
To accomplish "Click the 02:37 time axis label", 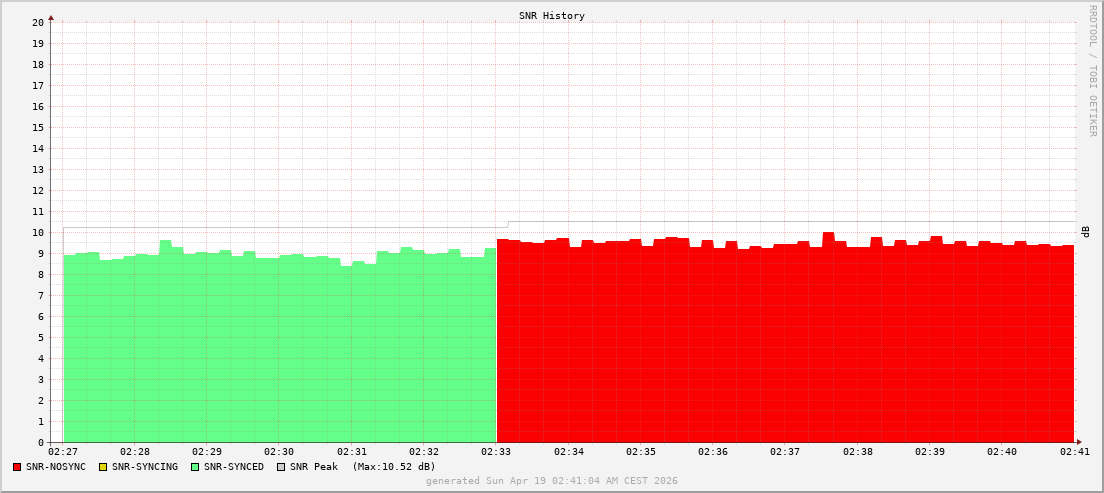I will click(x=785, y=452).
